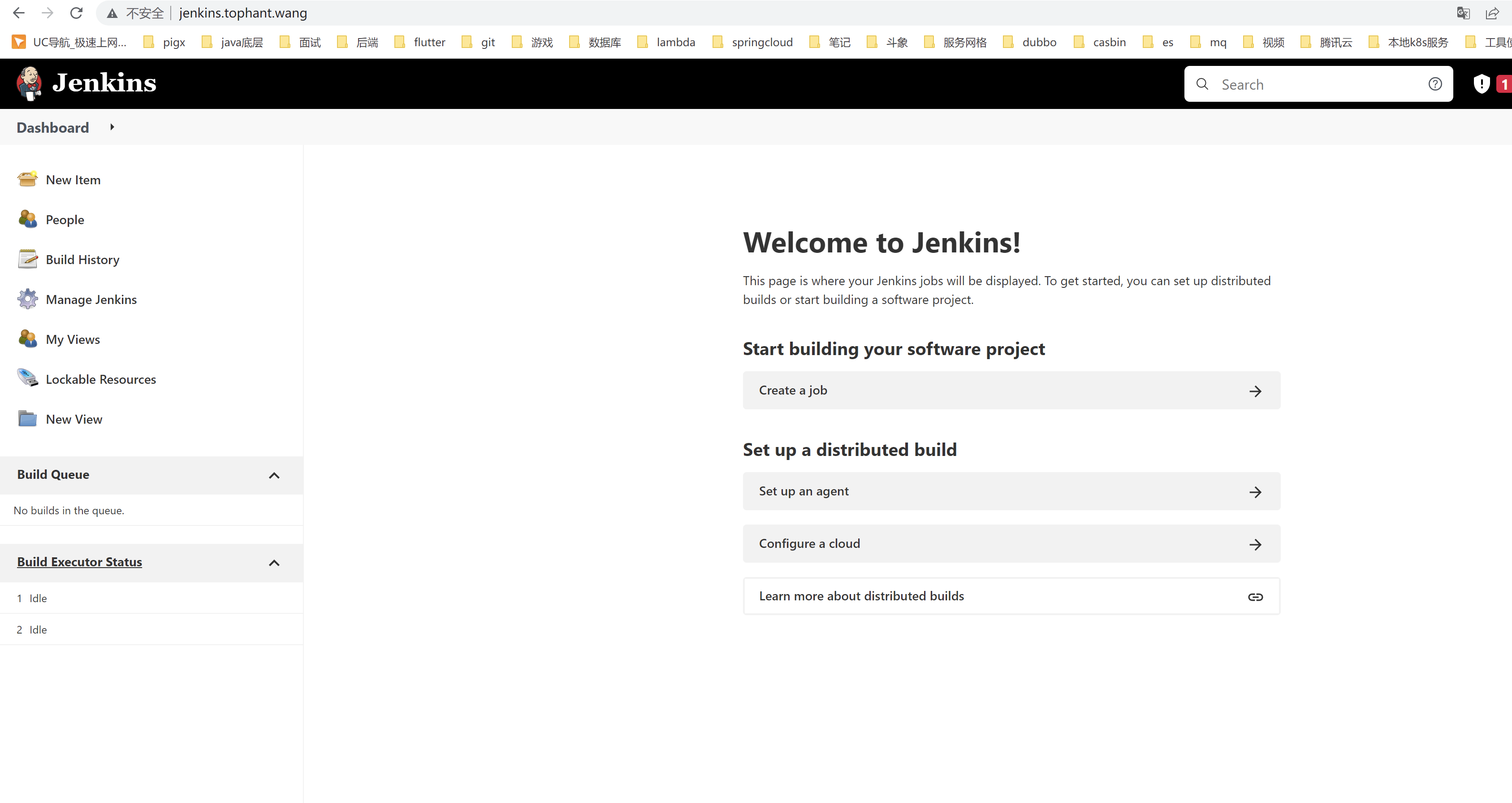Screen dimensions: 1512x803
Task: Click the Lockable Resources USB icon
Action: 27,378
